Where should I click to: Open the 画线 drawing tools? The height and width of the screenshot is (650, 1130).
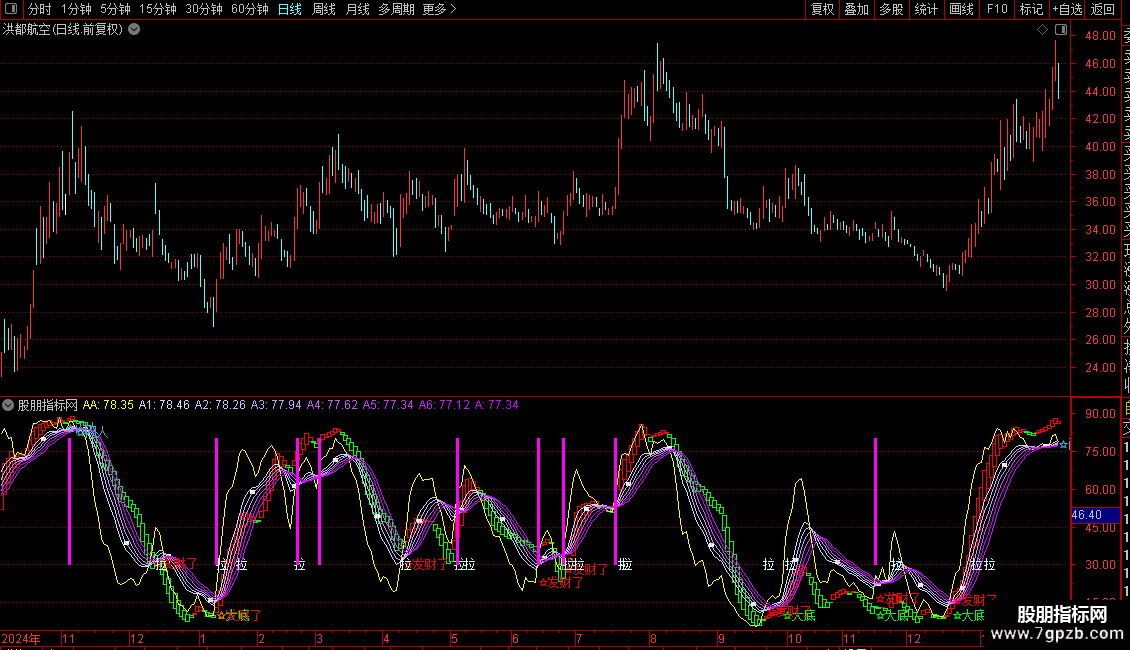coord(961,9)
